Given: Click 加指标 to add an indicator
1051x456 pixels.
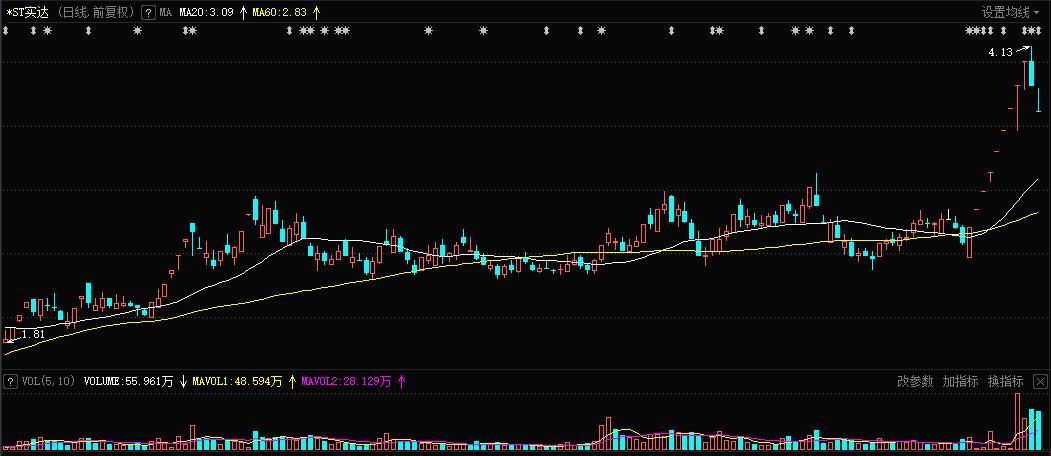Looking at the screenshot, I should click(x=960, y=381).
